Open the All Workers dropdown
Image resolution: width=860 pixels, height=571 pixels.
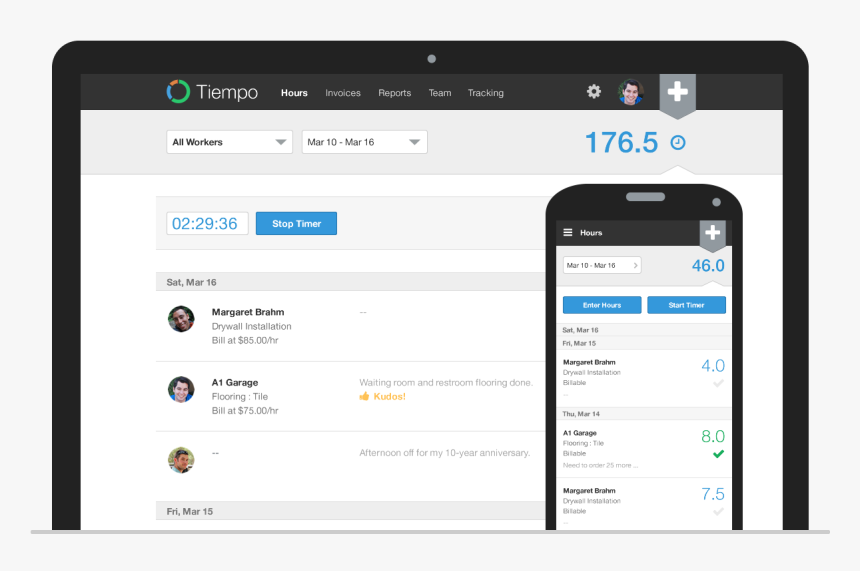pos(229,142)
